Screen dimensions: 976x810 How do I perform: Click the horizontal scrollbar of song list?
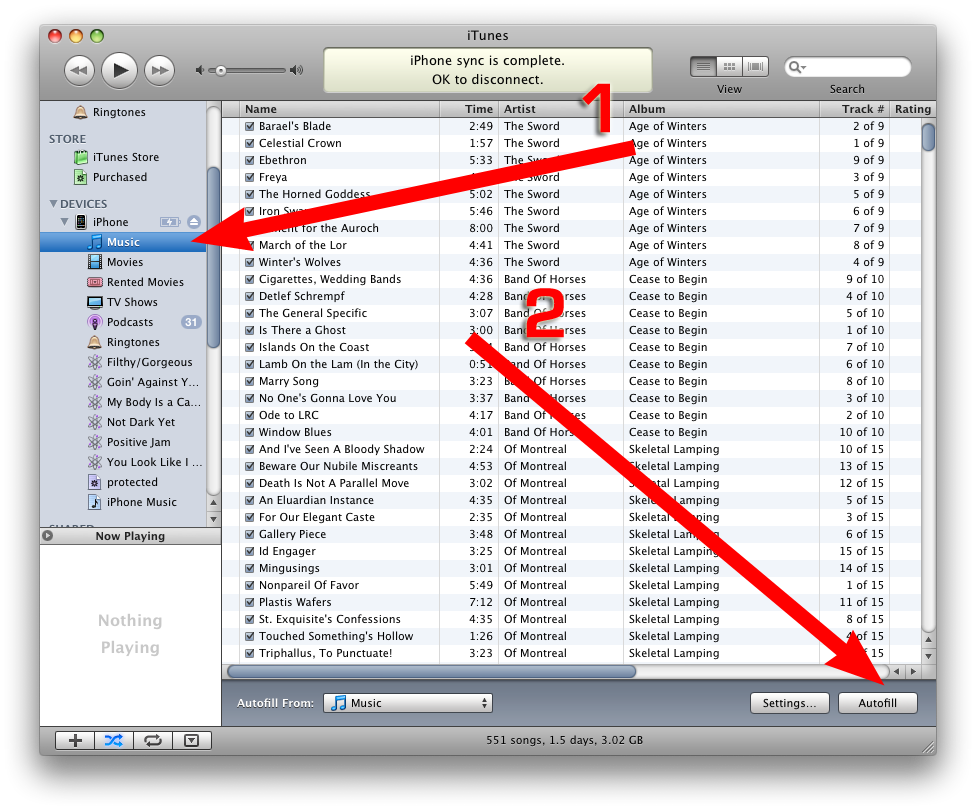431,671
